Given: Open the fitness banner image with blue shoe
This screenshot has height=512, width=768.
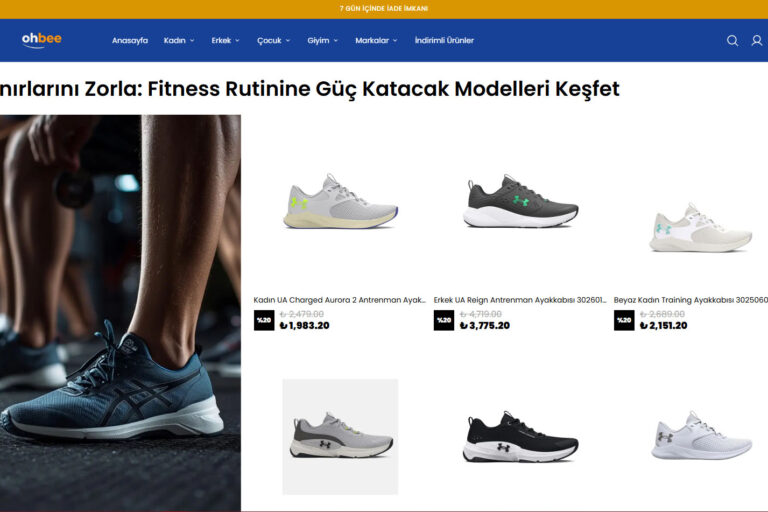Looking at the screenshot, I should [x=120, y=313].
